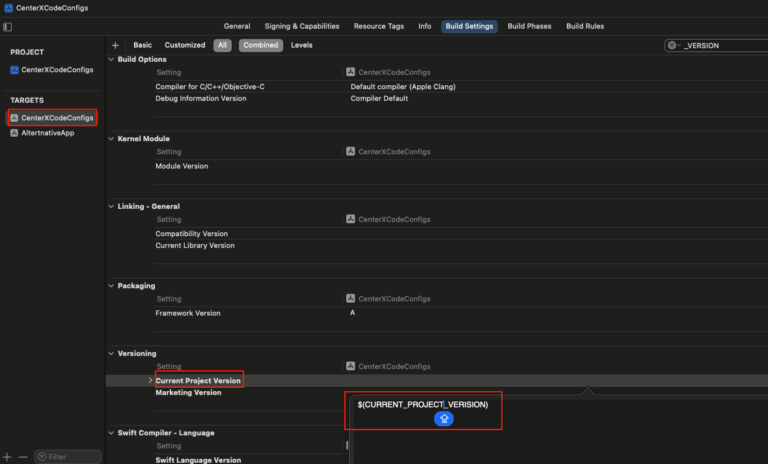
Task: Collapse the Versioning section
Action: pyautogui.click(x=111, y=353)
